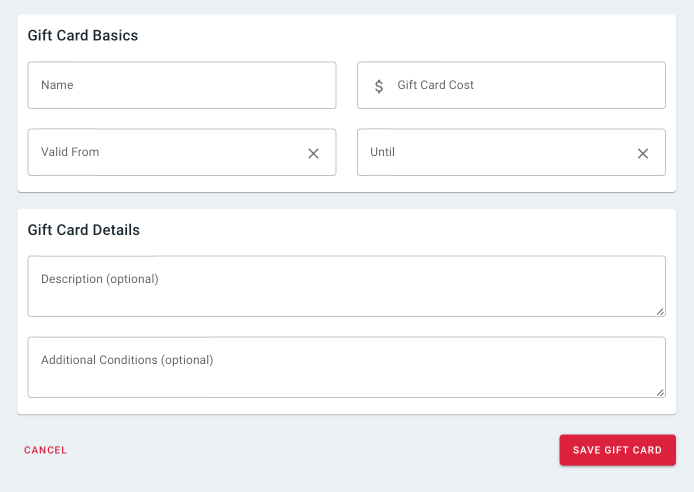This screenshot has height=492, width=694.
Task: Focus the Name input field
Action: click(x=182, y=85)
